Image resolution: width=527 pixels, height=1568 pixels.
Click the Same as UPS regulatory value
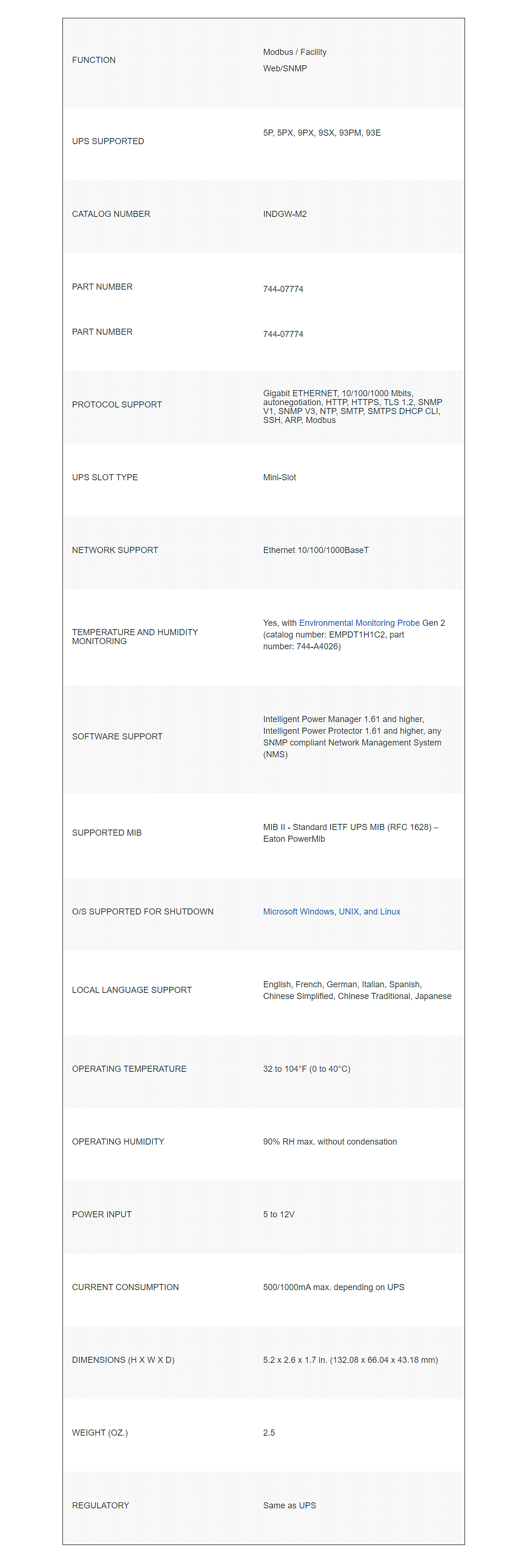coord(289,1505)
